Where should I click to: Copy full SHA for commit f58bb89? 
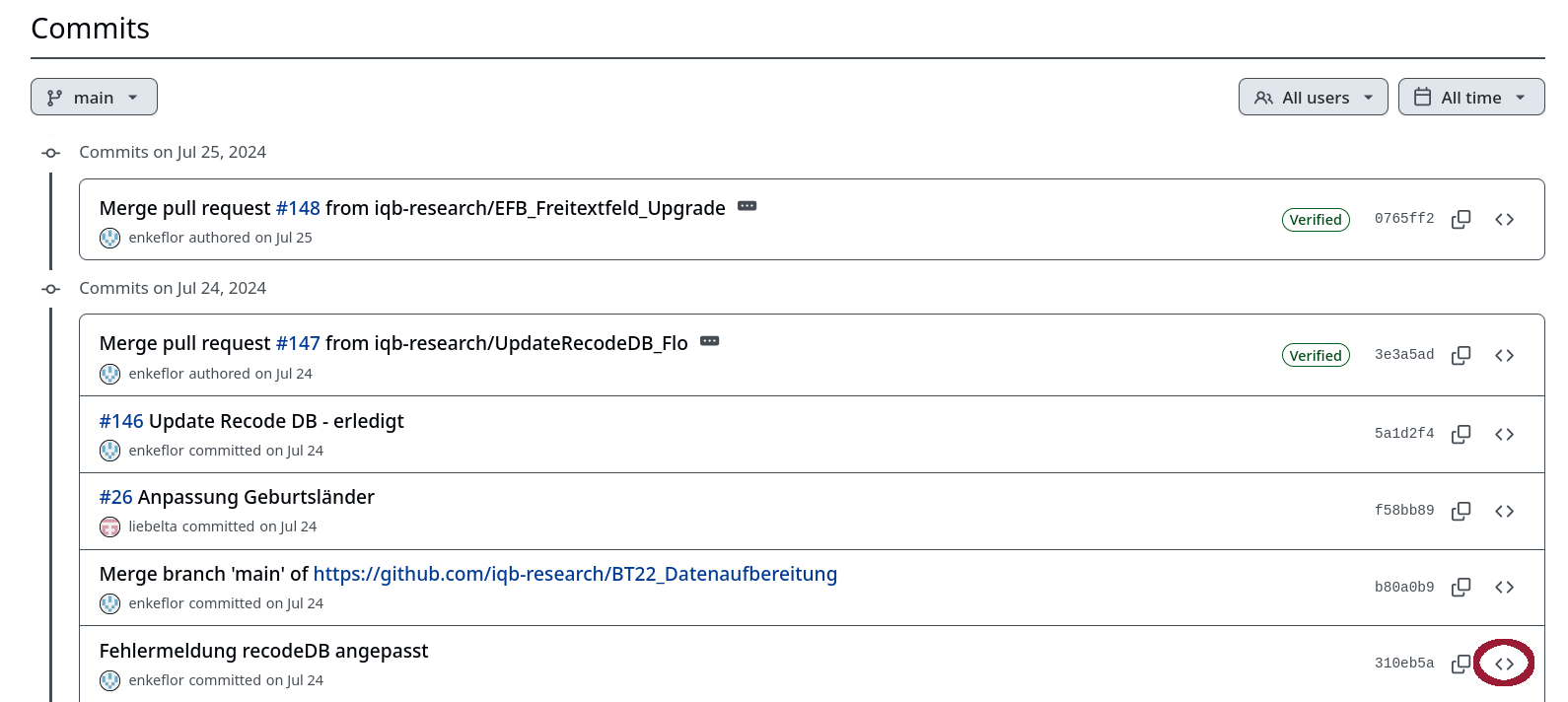[x=1461, y=511]
